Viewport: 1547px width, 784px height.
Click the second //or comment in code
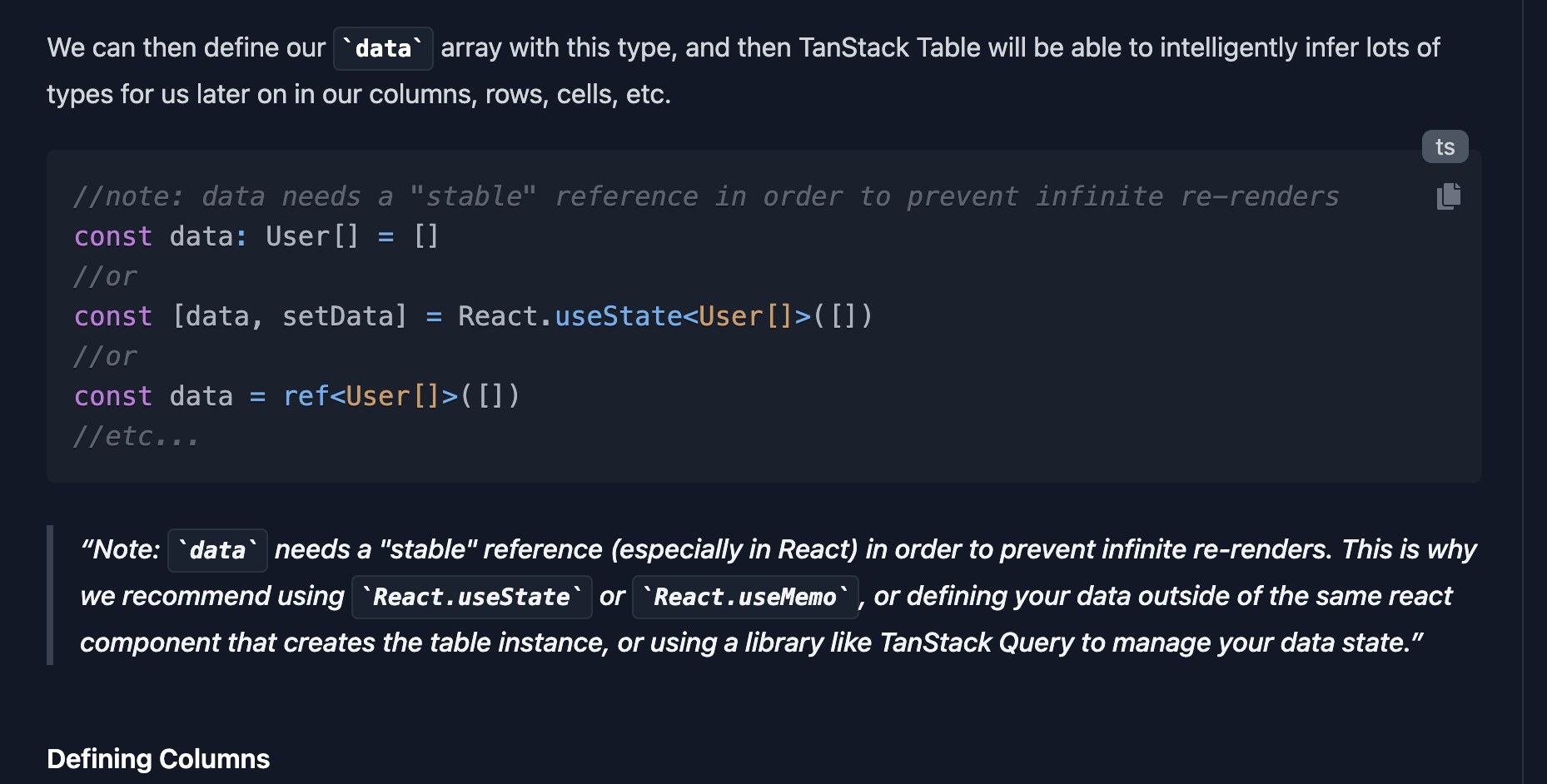point(106,356)
